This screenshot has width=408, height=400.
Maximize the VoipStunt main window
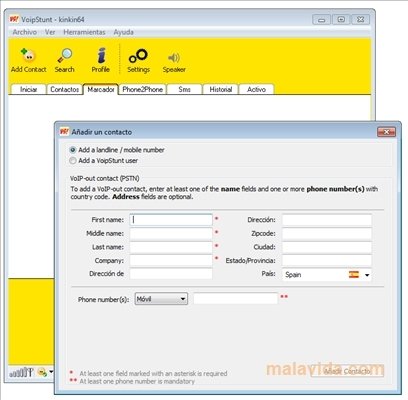click(x=341, y=20)
